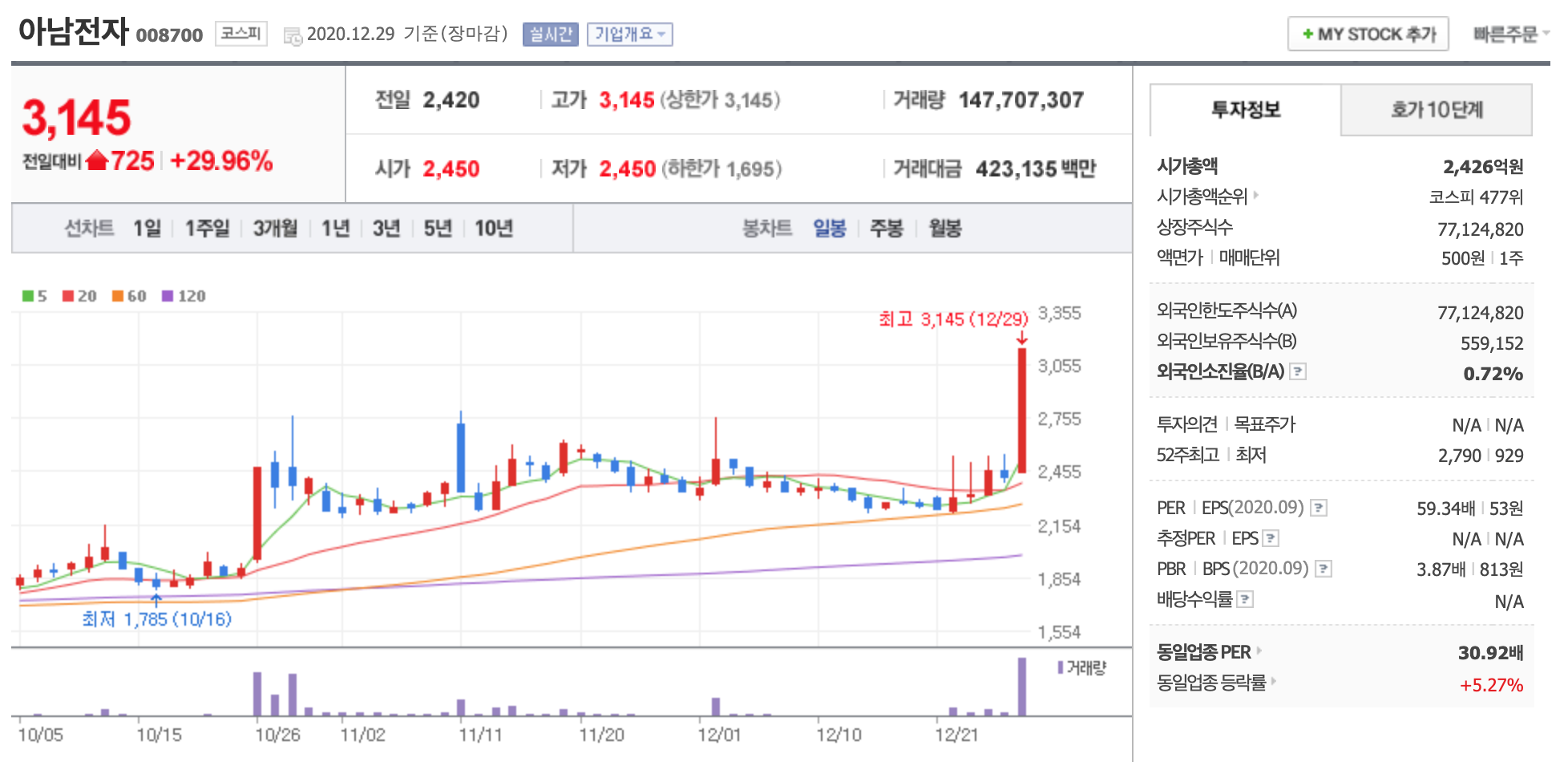
Task: Click the 시가총액 value 2,426억원
Action: click(1483, 167)
